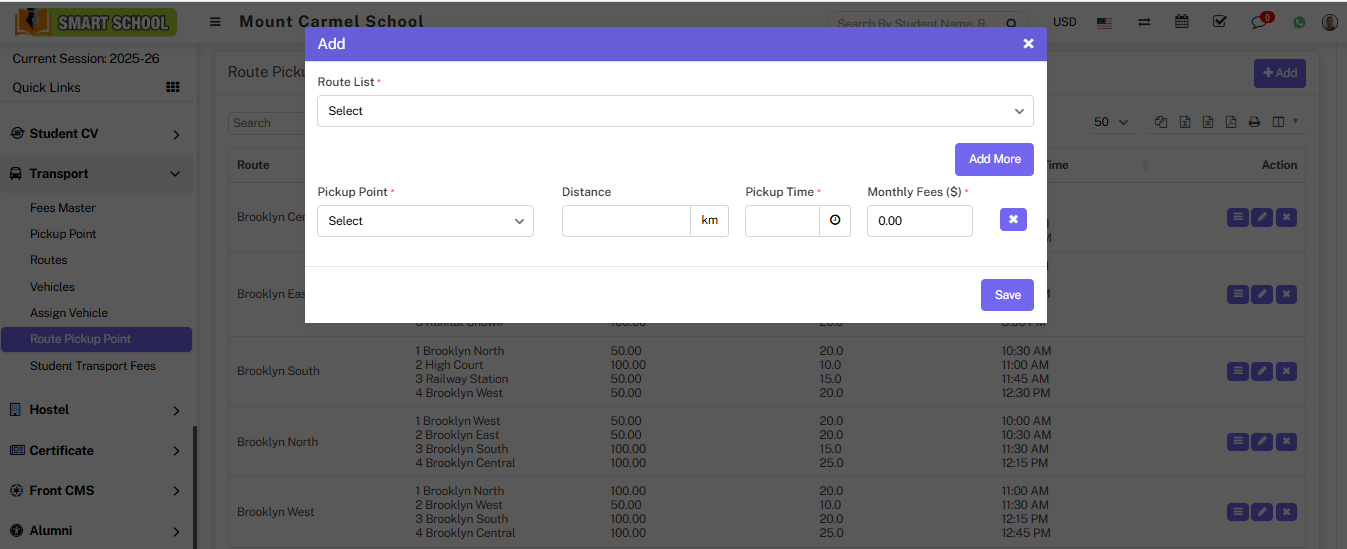Print the route pickup point table
Image resolution: width=1347 pixels, height=549 pixels.
tap(1254, 122)
